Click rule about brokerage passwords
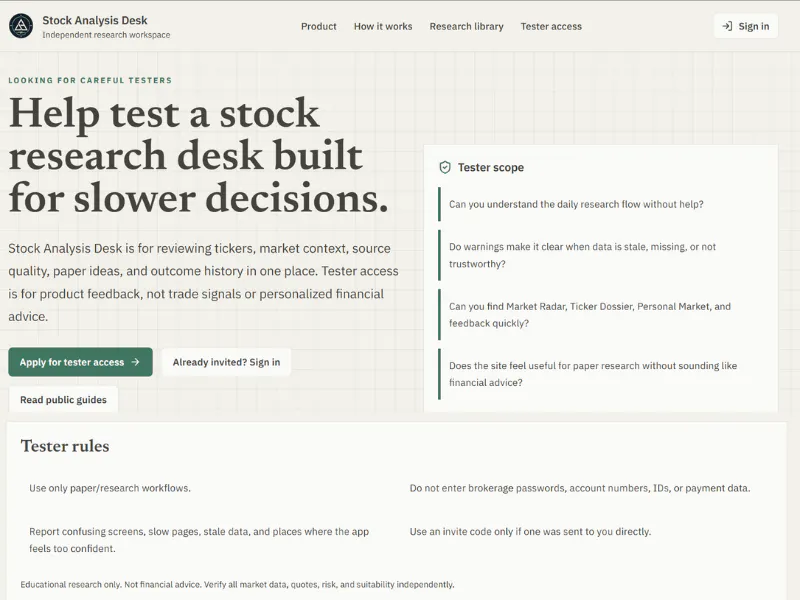The image size is (800, 600). point(580,488)
